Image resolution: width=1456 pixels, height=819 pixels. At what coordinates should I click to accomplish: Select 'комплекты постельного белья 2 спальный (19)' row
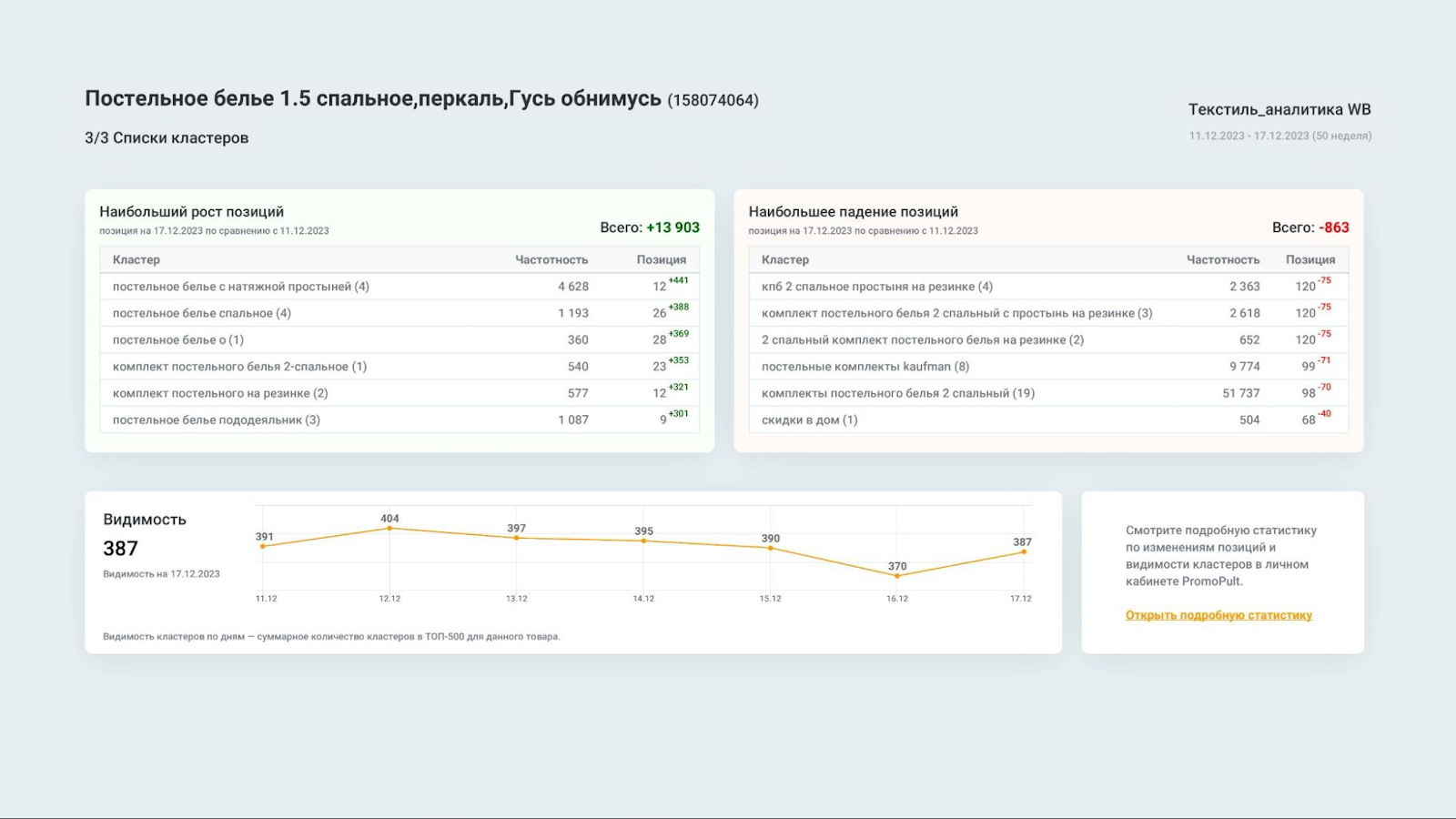(897, 393)
